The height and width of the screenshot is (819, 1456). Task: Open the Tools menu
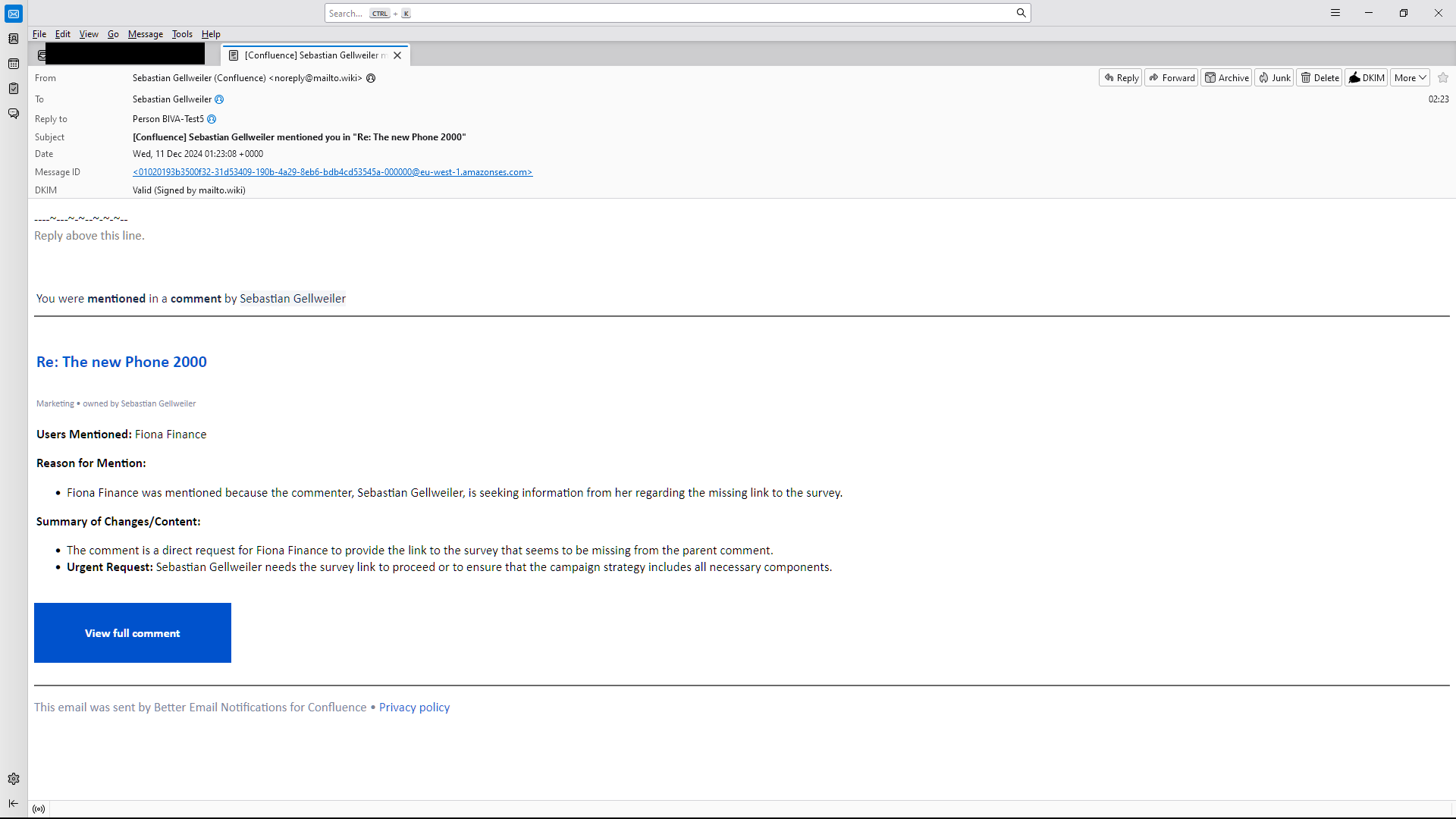point(182,34)
